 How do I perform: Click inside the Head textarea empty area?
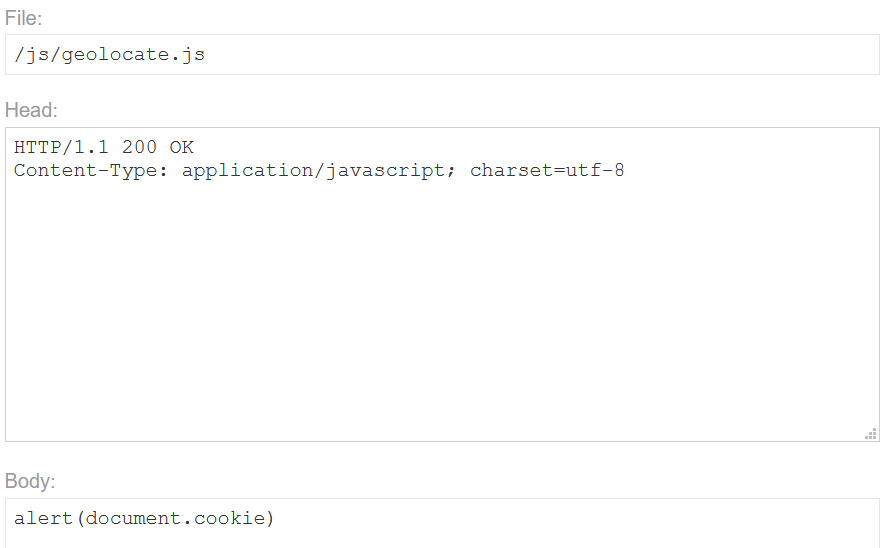click(x=442, y=306)
